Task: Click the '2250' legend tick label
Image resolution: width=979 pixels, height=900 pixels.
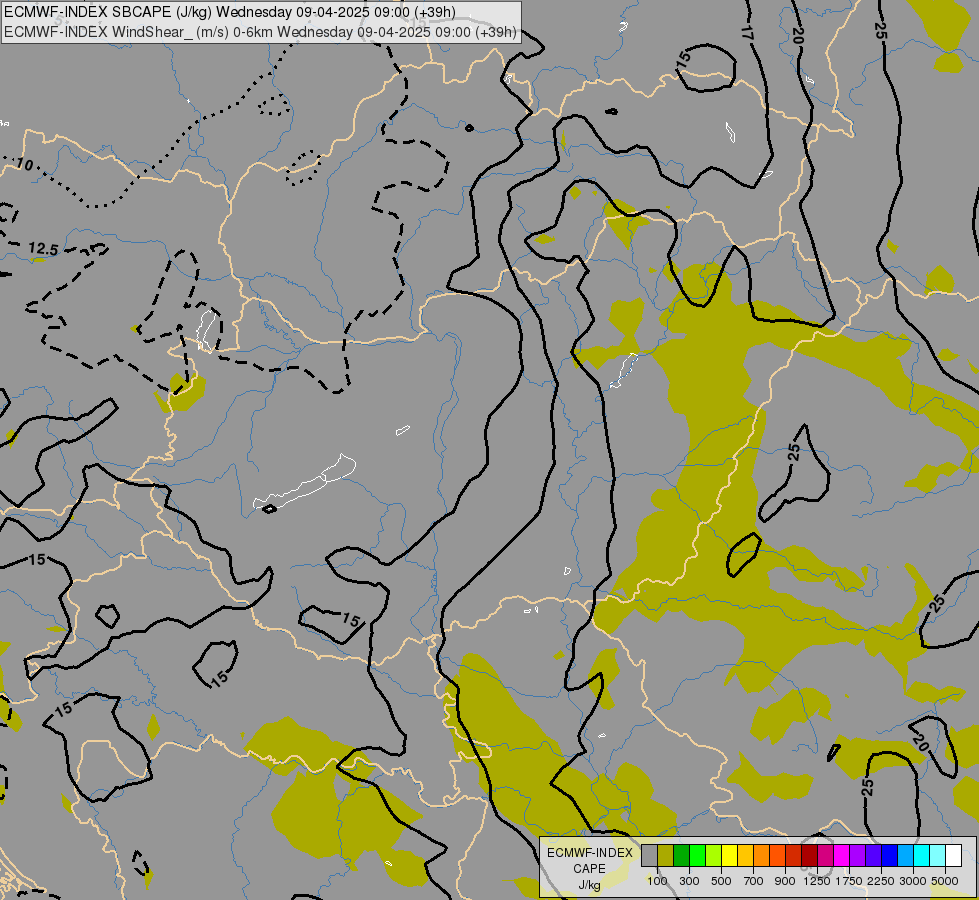Action: [881, 881]
